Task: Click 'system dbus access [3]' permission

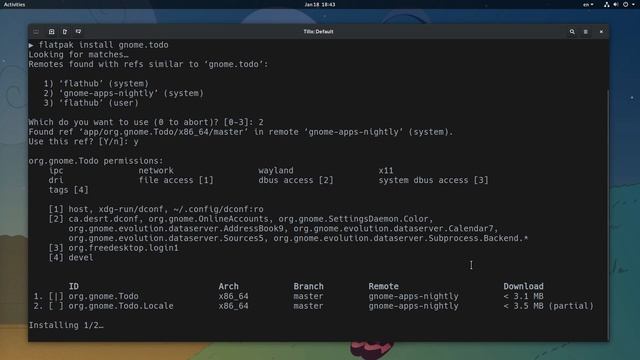Action: click(x=433, y=180)
